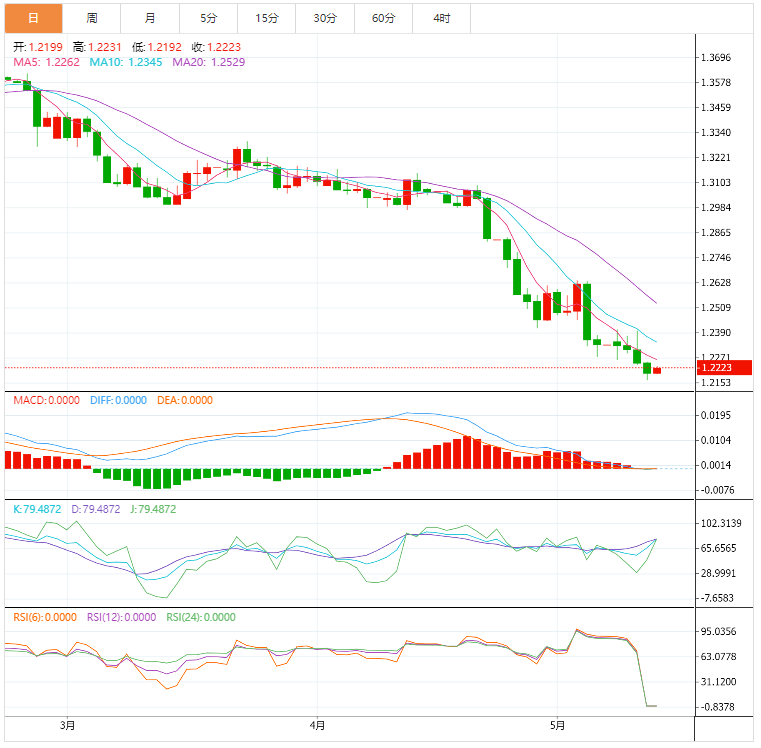
Task: Open the 15分 timeframe tab
Action: [x=267, y=18]
